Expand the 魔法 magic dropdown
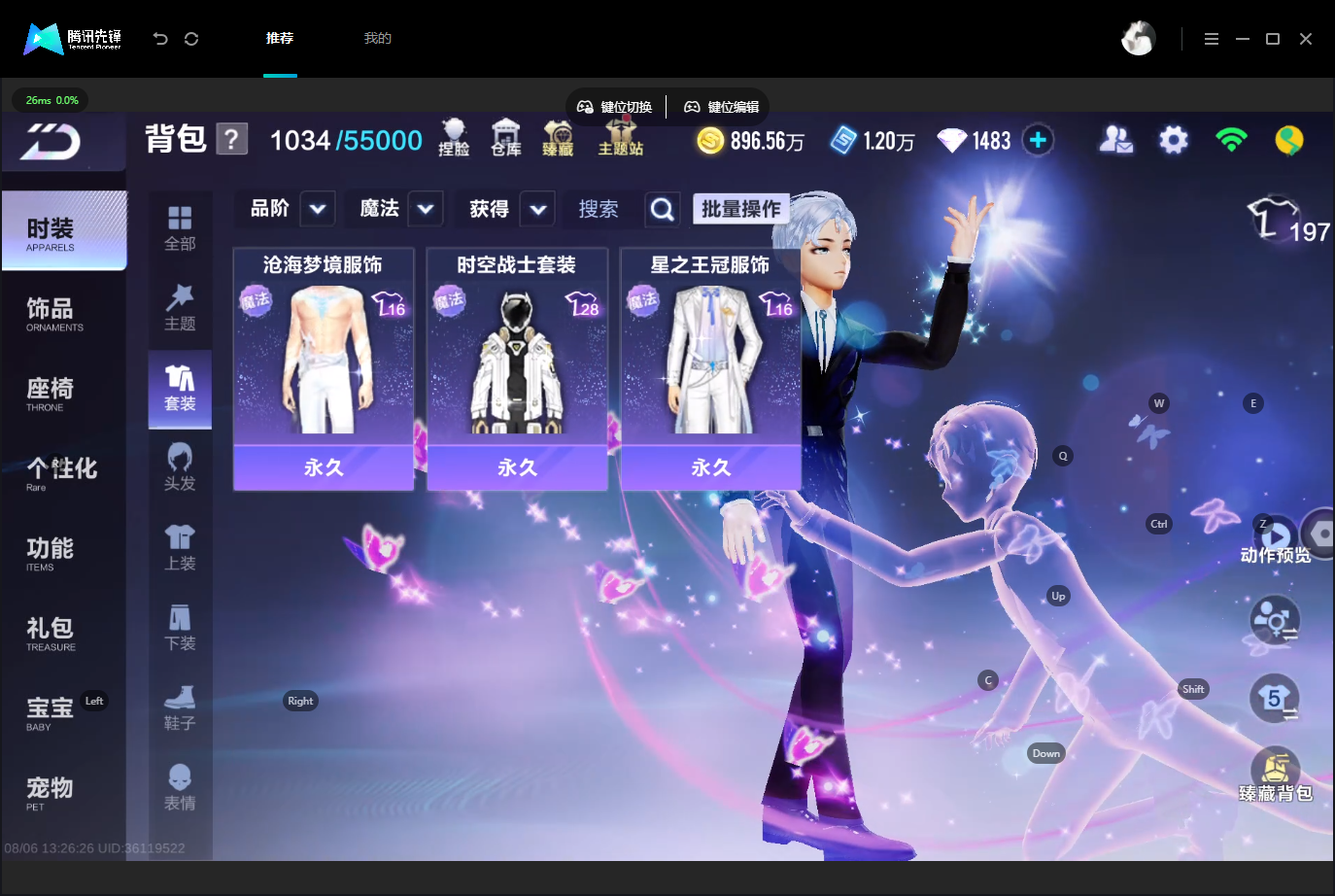The image size is (1335, 896). point(426,209)
